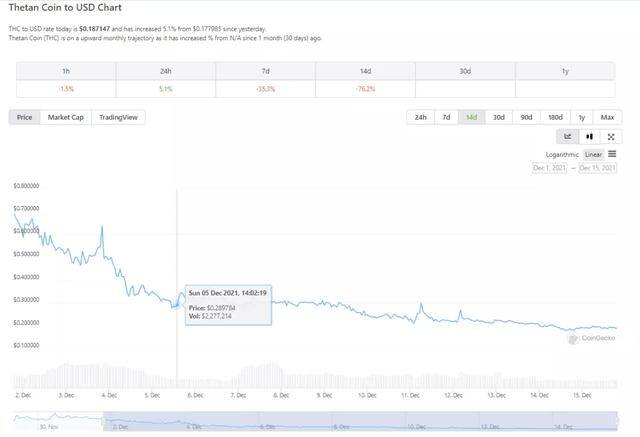Set chart range to Max
640x437 pixels.
[607, 117]
